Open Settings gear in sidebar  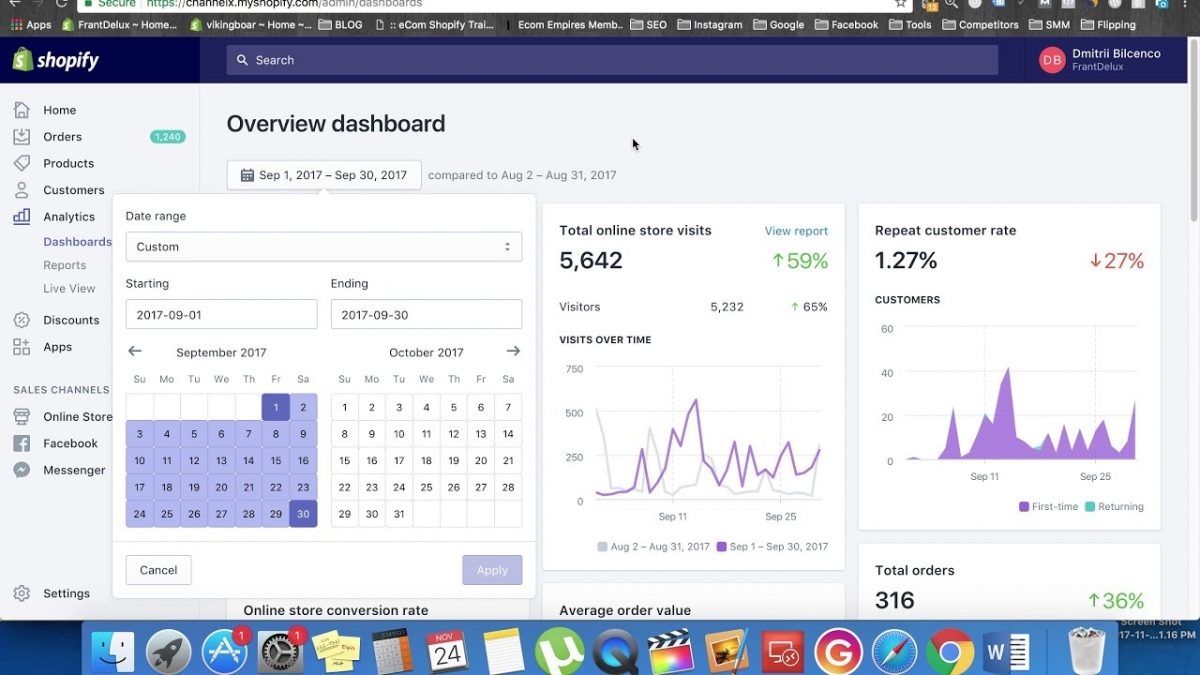21,593
